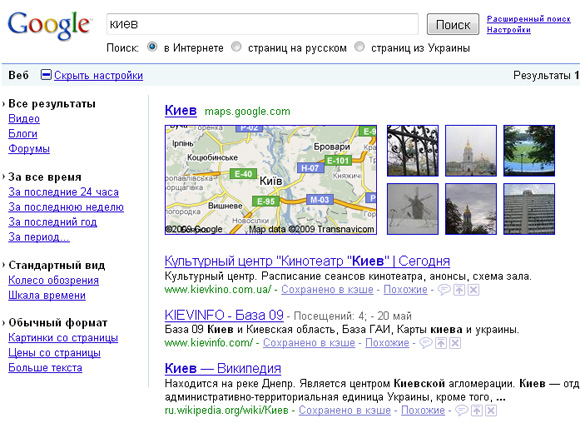Select the 'в Интернете' radio button
The width and height of the screenshot is (580, 423).
tap(152, 47)
